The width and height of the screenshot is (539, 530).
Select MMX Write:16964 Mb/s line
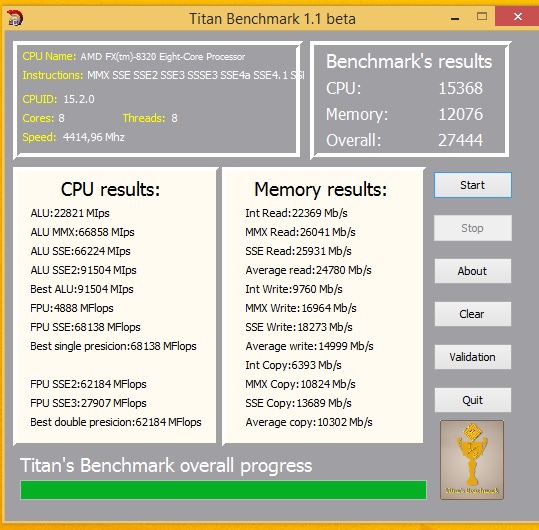tap(301, 308)
